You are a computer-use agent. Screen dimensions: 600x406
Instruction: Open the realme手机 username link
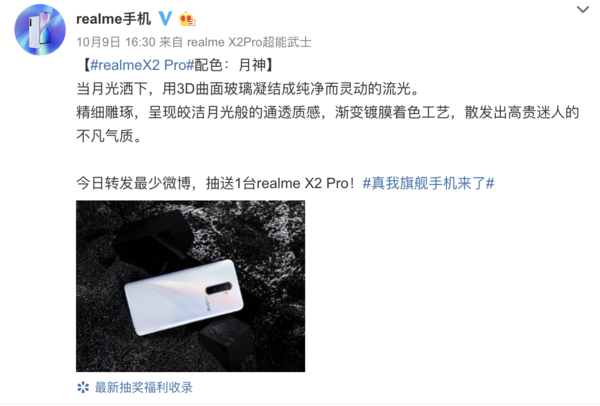[114, 19]
